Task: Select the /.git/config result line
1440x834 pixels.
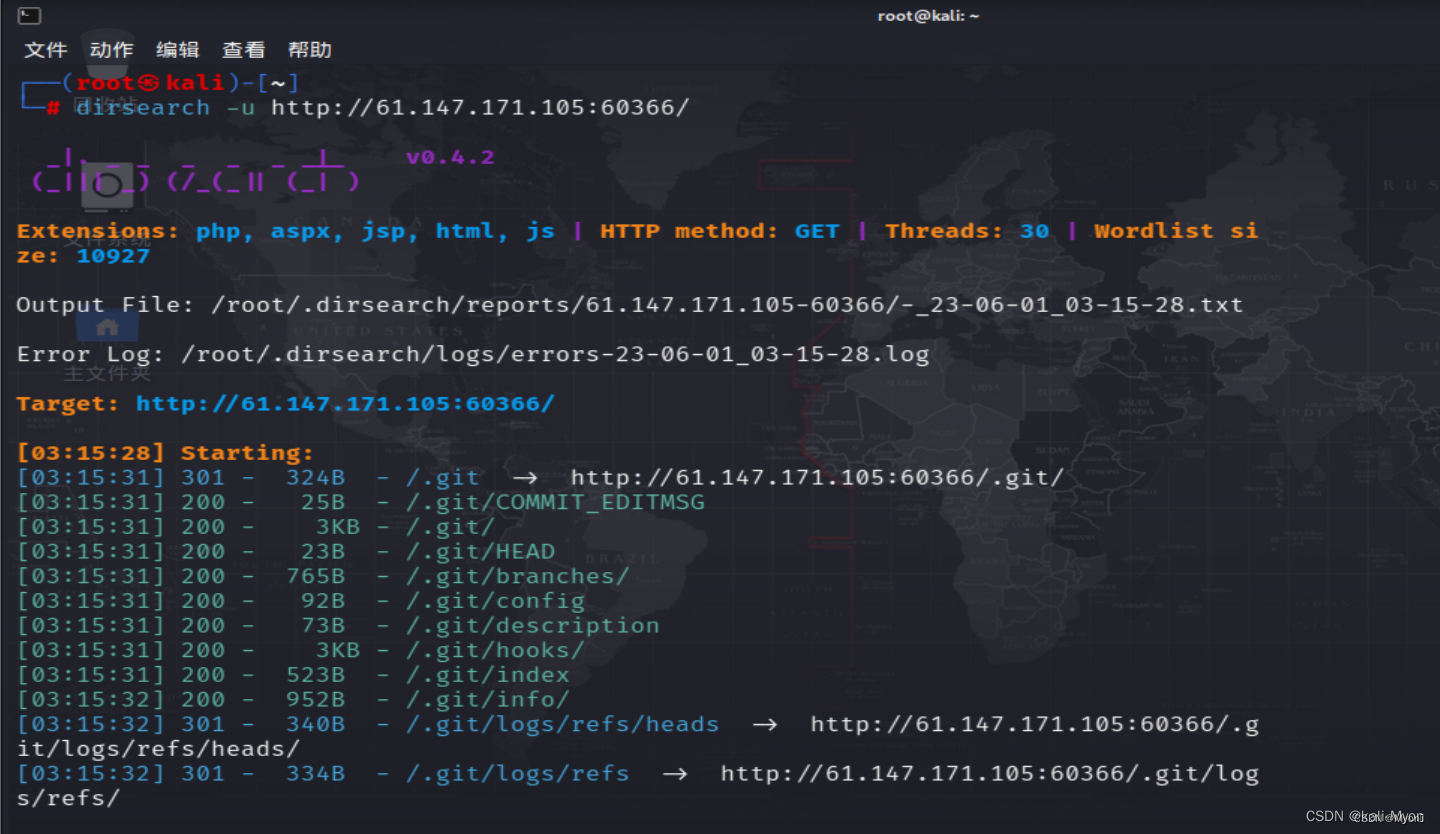Action: tap(301, 601)
